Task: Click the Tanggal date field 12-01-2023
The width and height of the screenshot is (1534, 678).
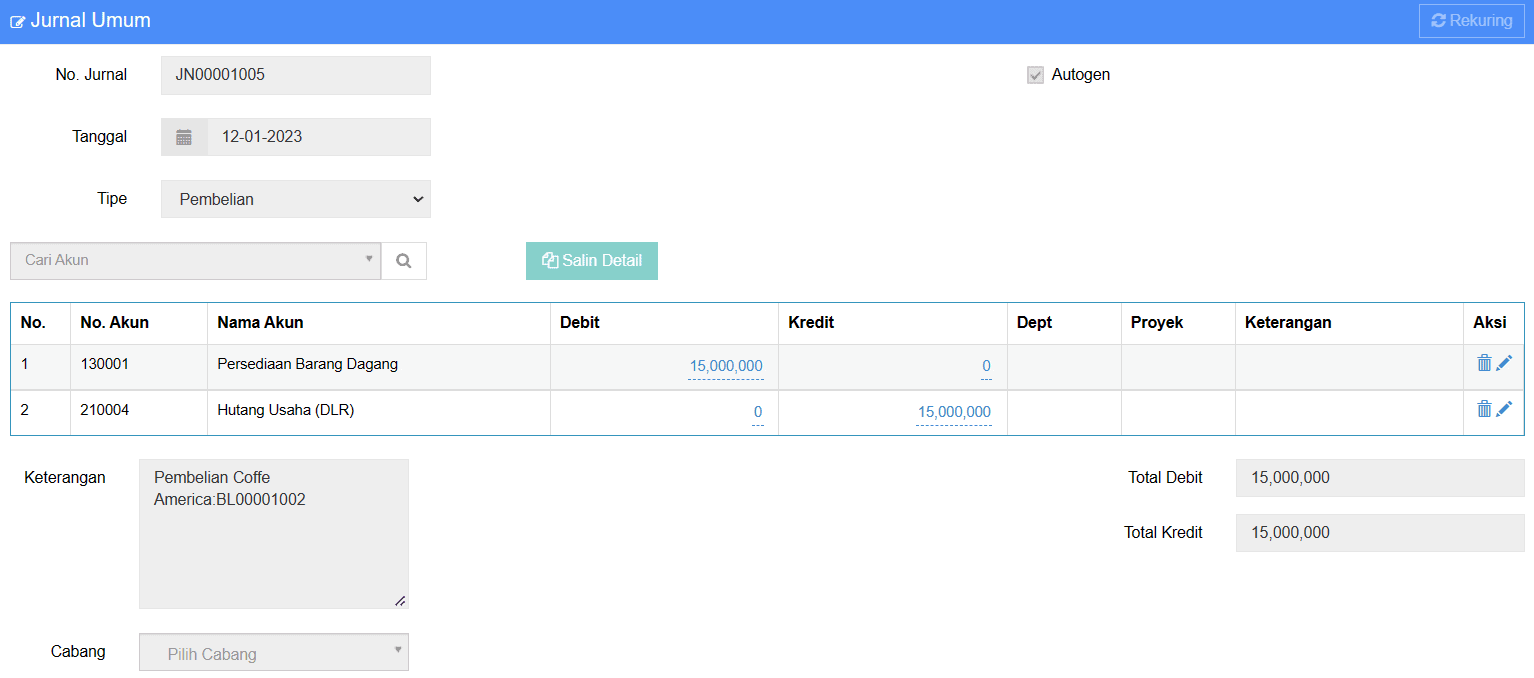Action: coord(318,137)
